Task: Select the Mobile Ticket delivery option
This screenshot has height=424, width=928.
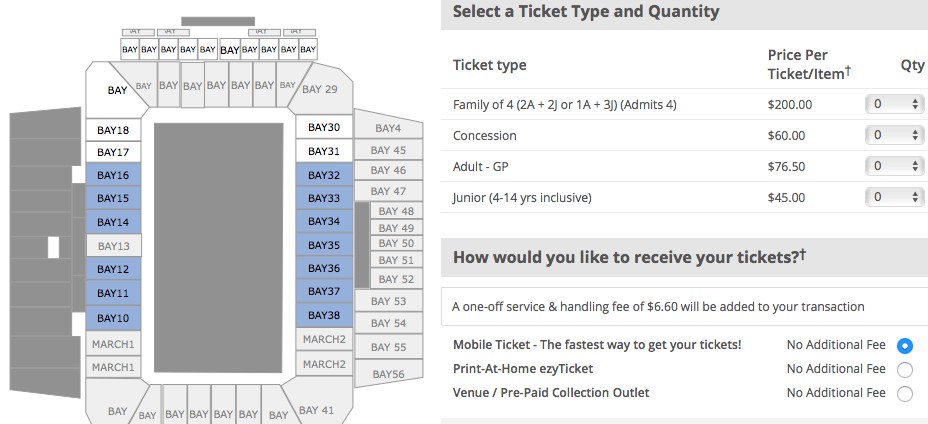Action: coord(904,346)
